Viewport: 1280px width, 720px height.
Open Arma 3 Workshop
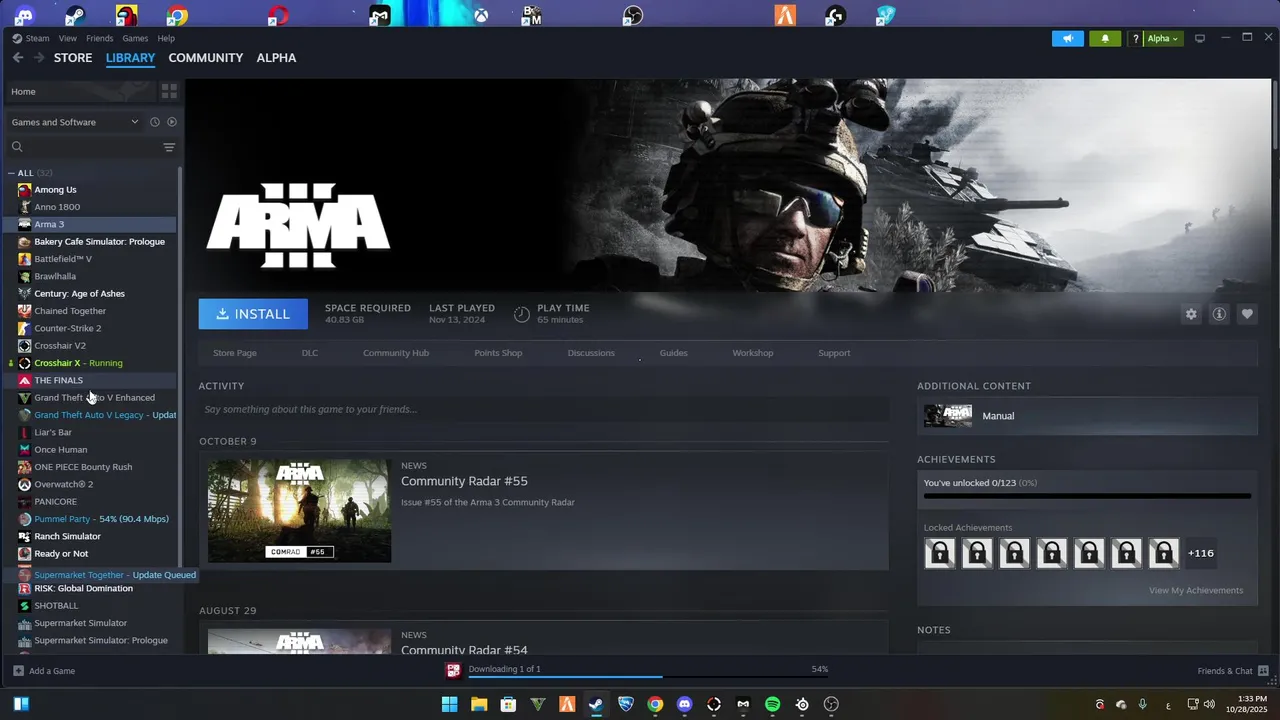pos(753,353)
